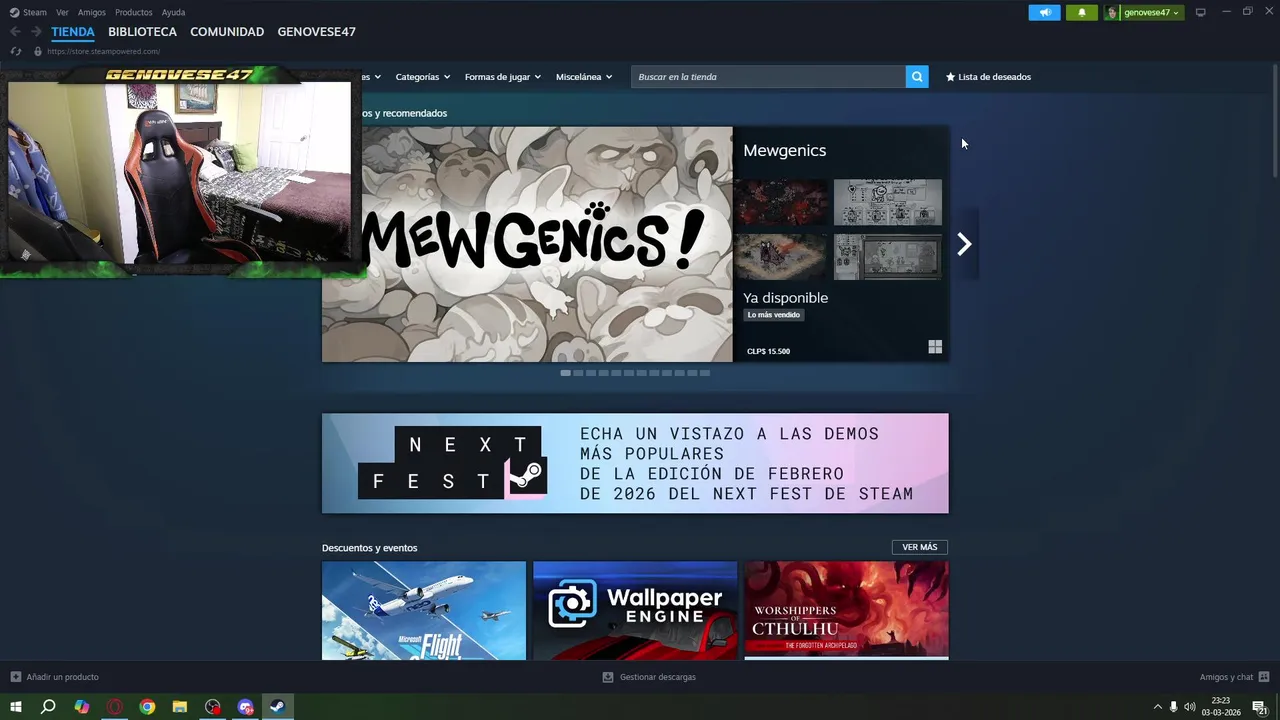
Task: Jump to the last carousel page dot
Action: coord(705,373)
